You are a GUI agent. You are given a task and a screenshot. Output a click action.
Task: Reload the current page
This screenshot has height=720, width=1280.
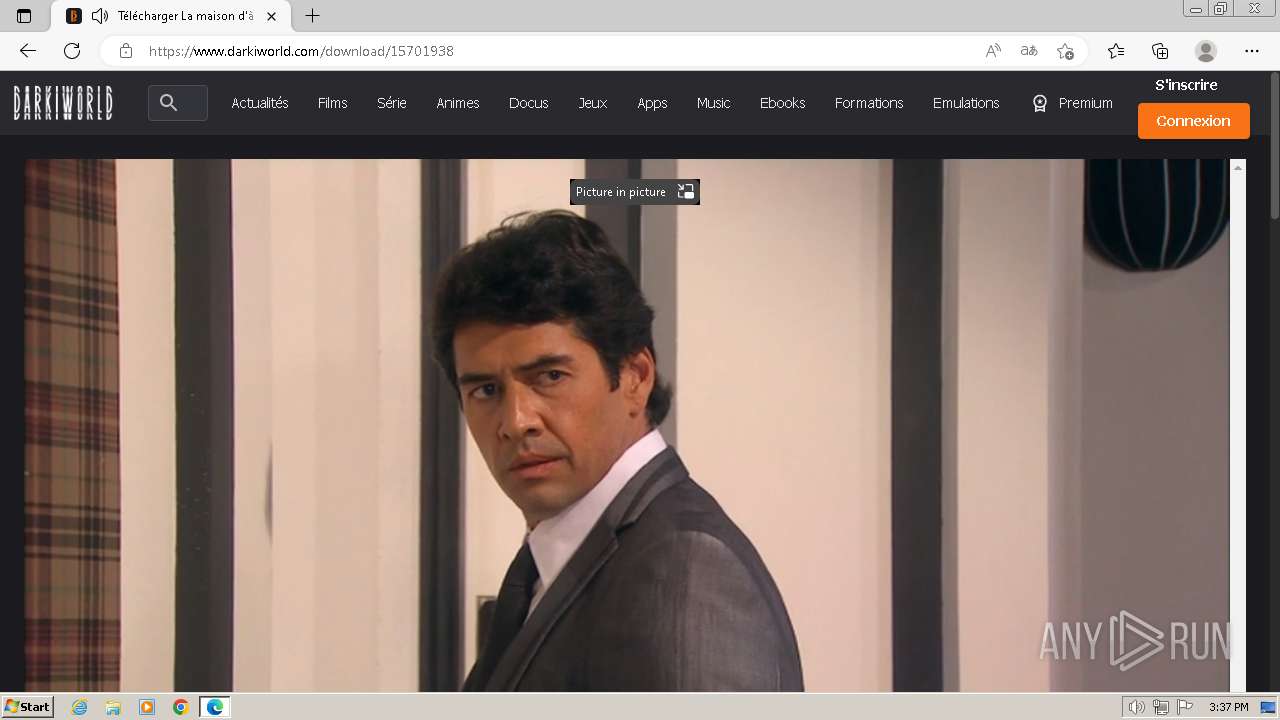click(72, 51)
